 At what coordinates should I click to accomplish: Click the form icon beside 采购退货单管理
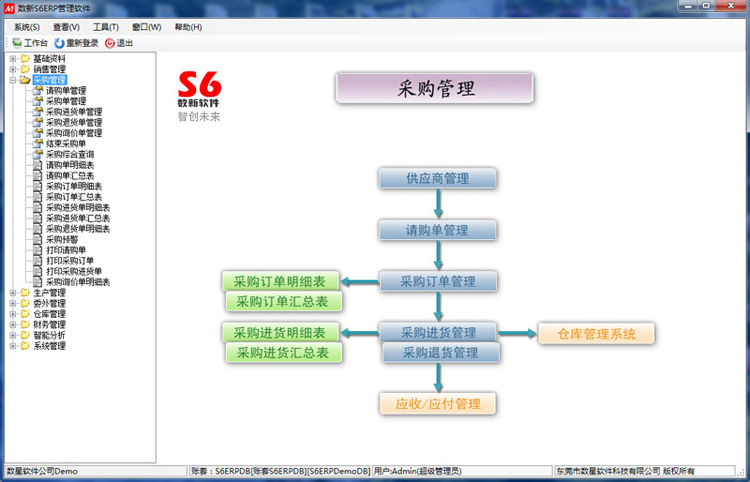(38, 122)
